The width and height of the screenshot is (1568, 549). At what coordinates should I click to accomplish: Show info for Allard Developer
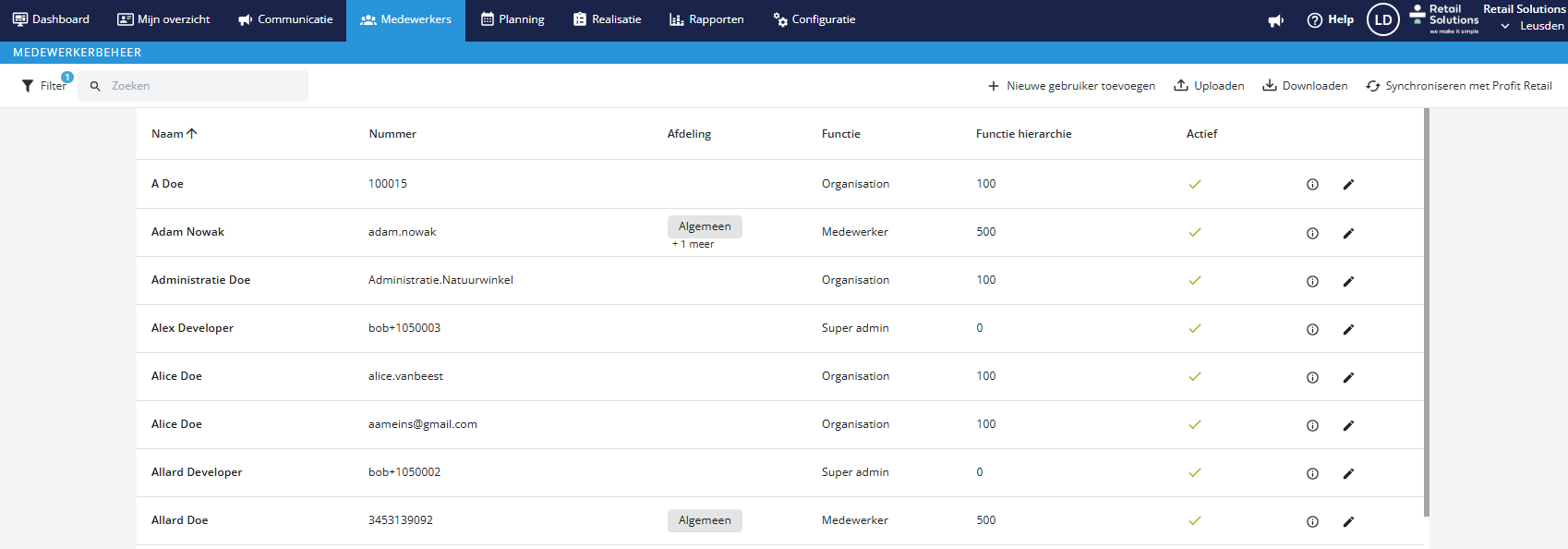[1312, 473]
